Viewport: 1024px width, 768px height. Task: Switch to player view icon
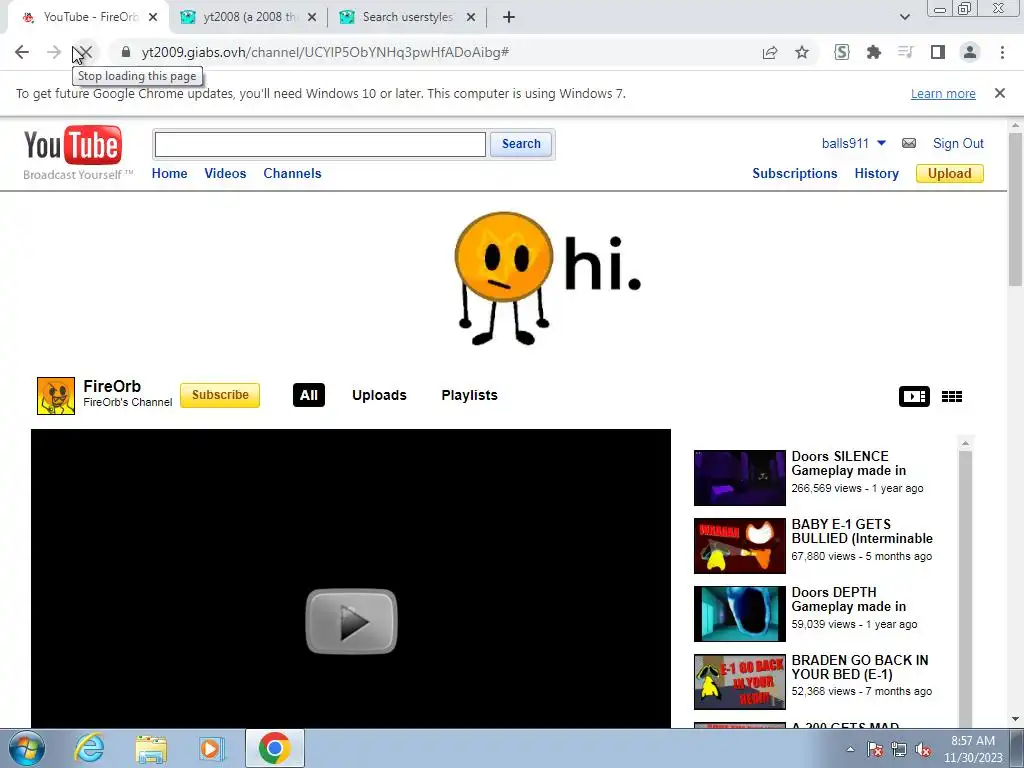914,396
